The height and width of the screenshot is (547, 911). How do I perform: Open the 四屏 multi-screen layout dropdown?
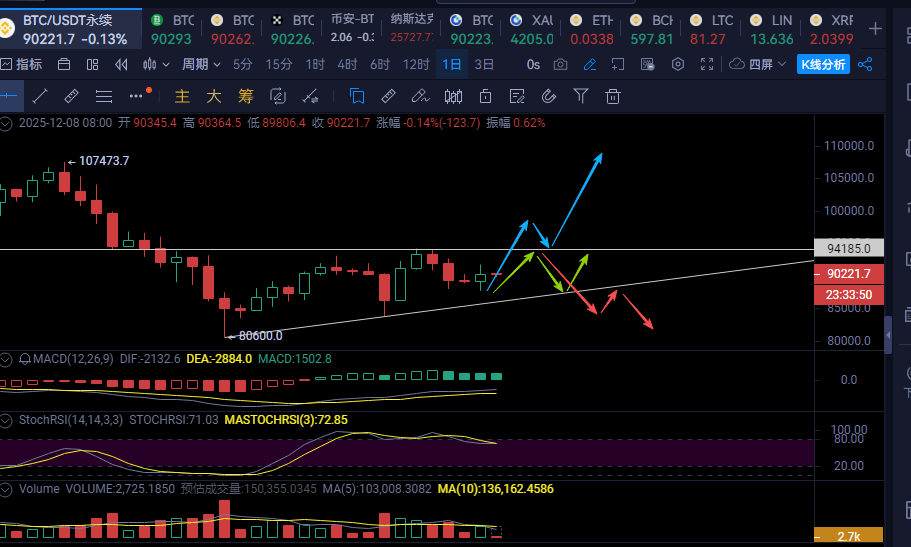(758, 65)
